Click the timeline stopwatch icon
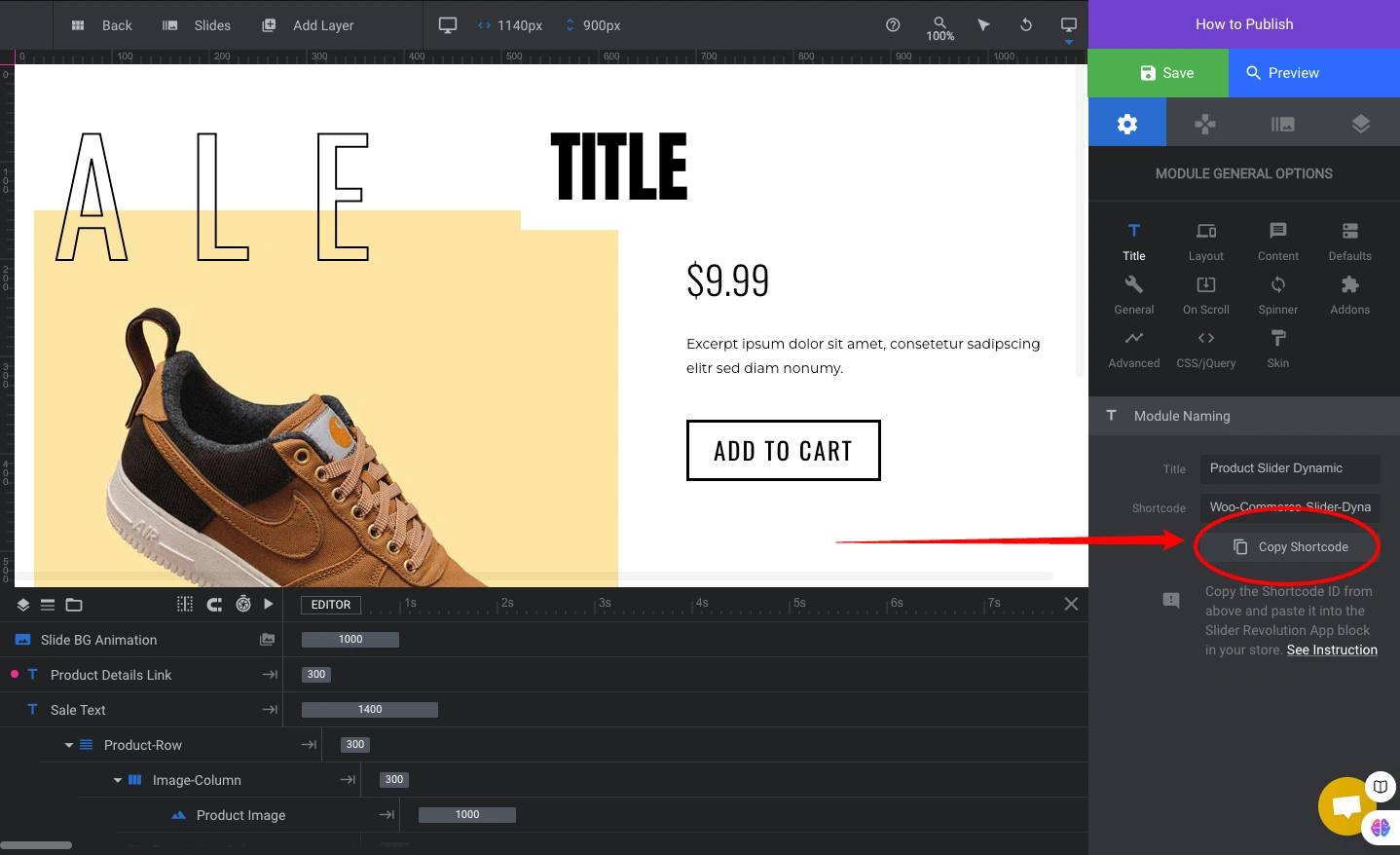Image resolution: width=1400 pixels, height=855 pixels. [x=243, y=604]
